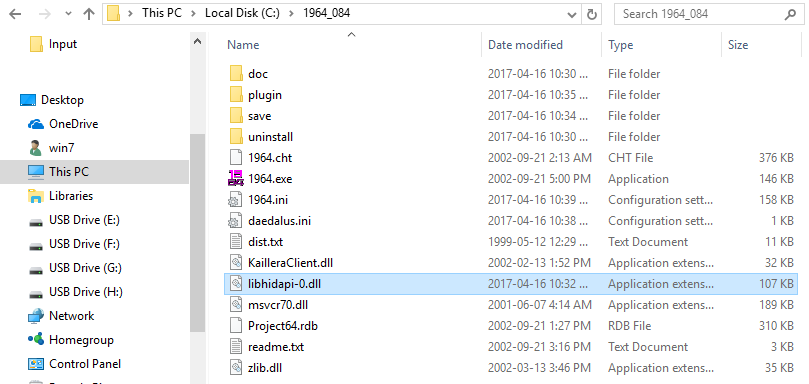Viewport: 809px width, 384px height.
Task: Click the CHT File type cell
Action: 630,158
